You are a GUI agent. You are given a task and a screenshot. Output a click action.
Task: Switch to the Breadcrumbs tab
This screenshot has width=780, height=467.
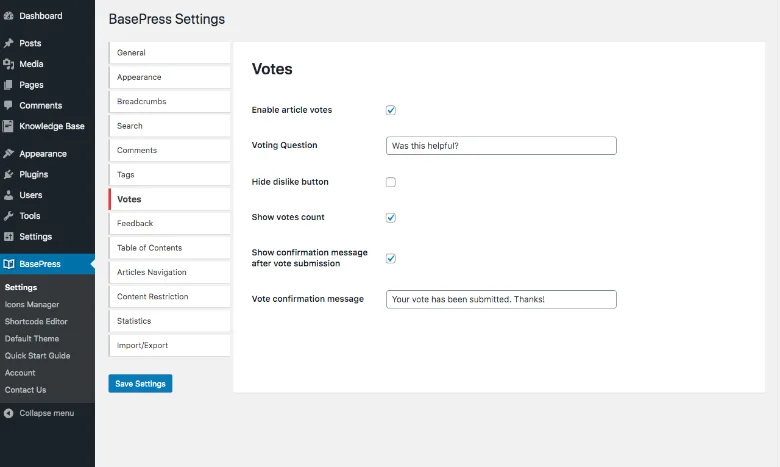[x=170, y=101]
